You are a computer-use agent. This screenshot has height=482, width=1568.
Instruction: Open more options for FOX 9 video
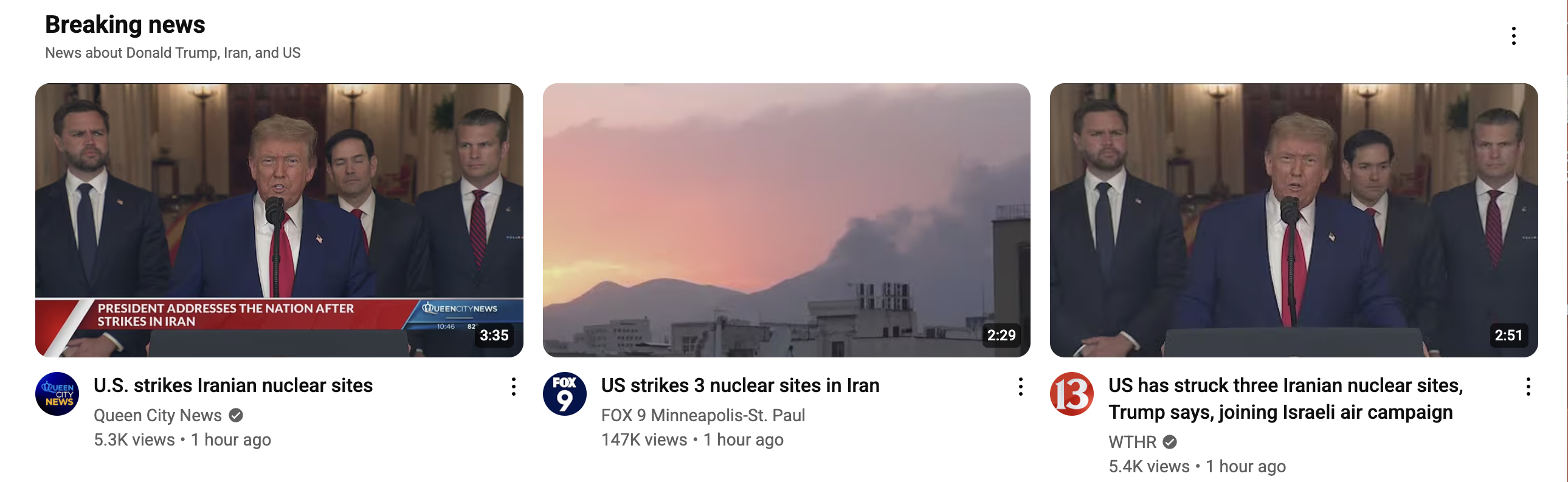1021,387
